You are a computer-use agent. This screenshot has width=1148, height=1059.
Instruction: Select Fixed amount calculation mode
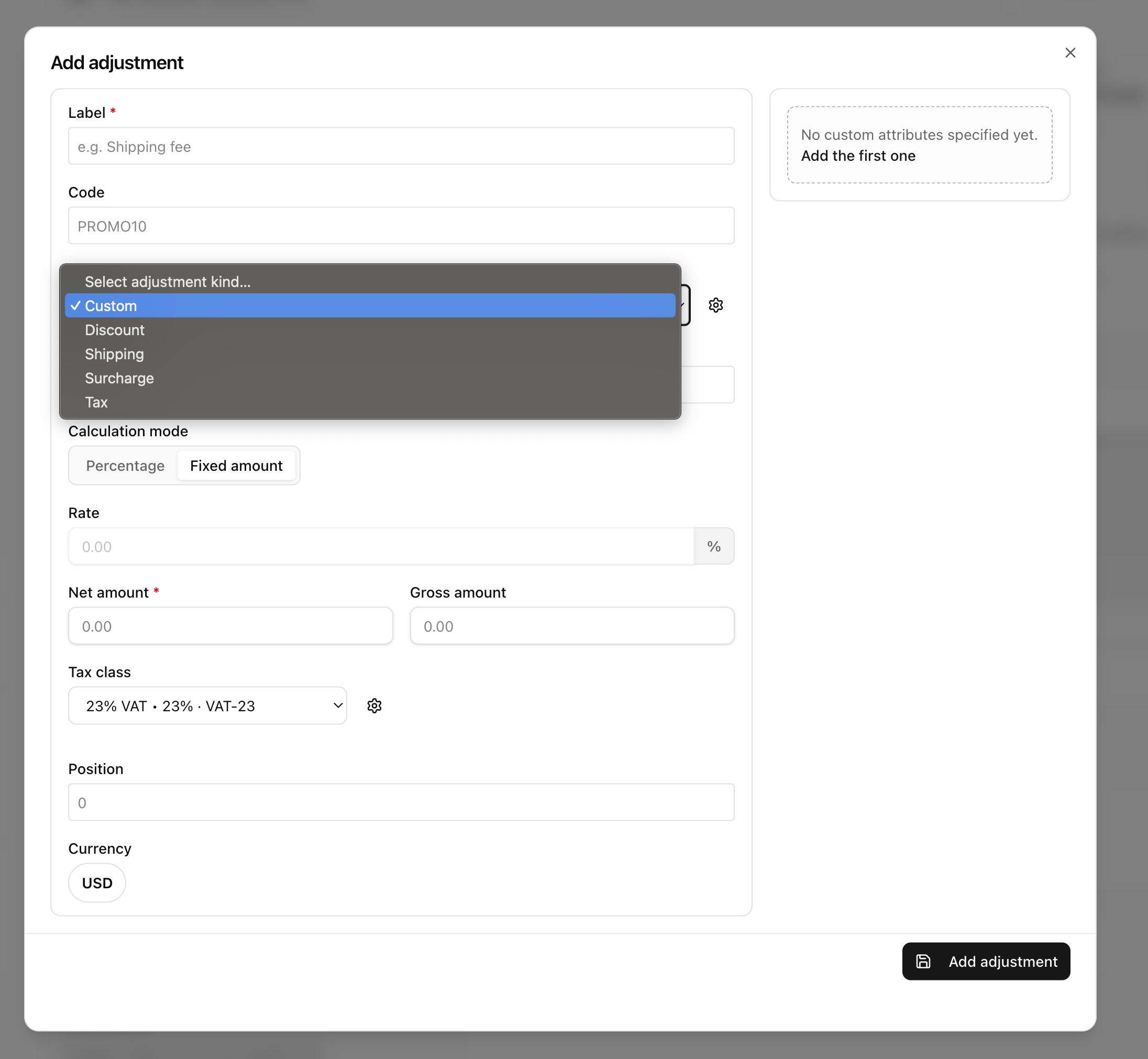pyautogui.click(x=236, y=465)
